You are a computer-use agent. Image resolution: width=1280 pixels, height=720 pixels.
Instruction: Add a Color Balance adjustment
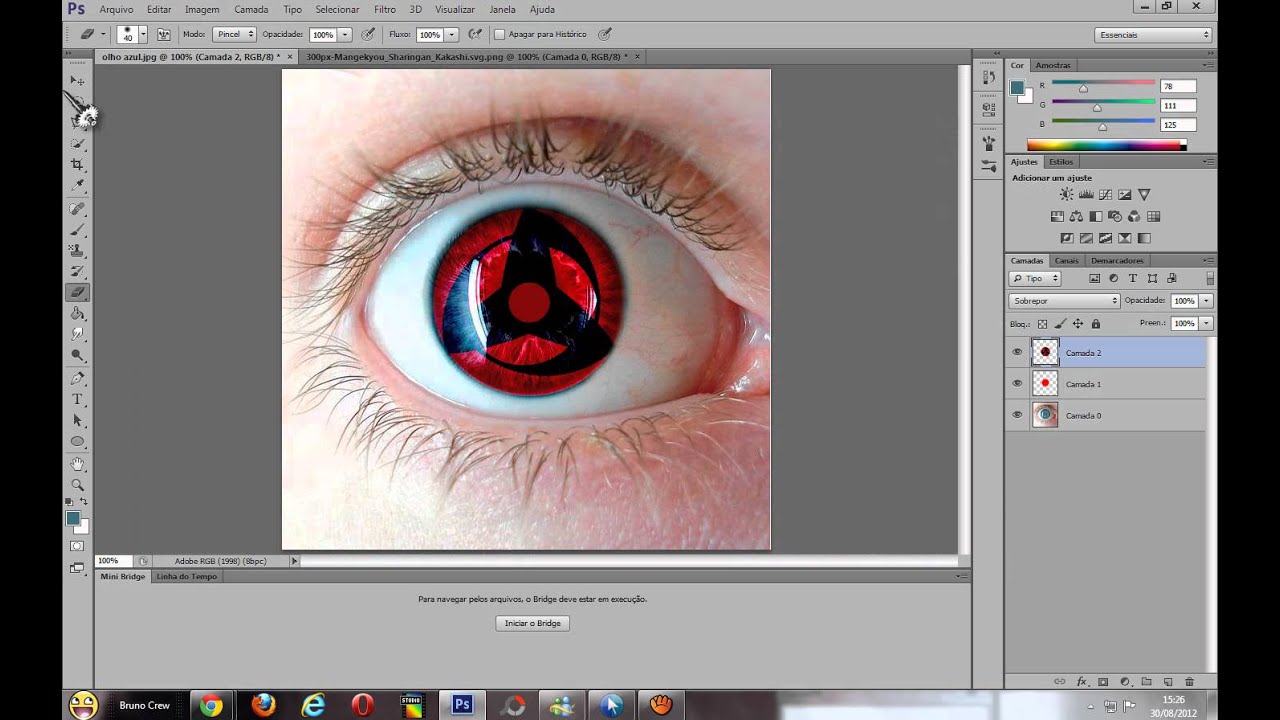pos(1076,216)
